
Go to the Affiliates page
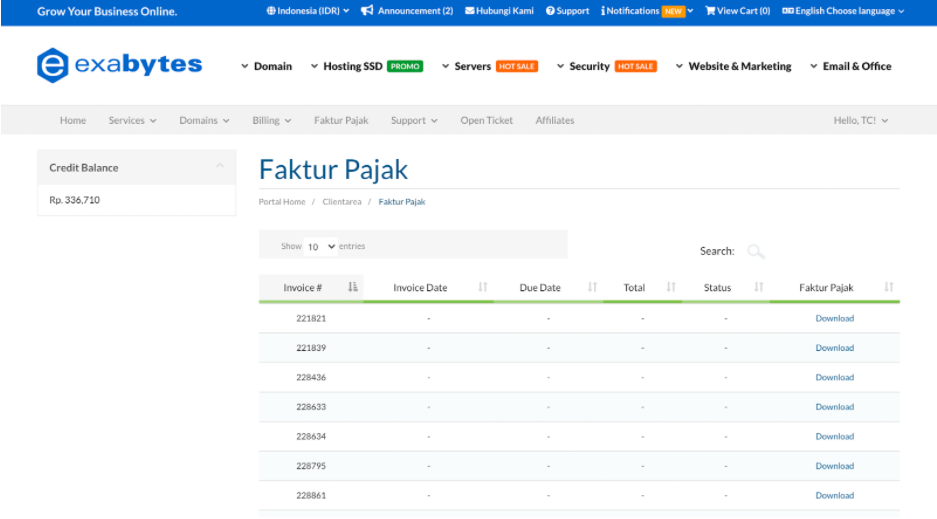[555, 121]
